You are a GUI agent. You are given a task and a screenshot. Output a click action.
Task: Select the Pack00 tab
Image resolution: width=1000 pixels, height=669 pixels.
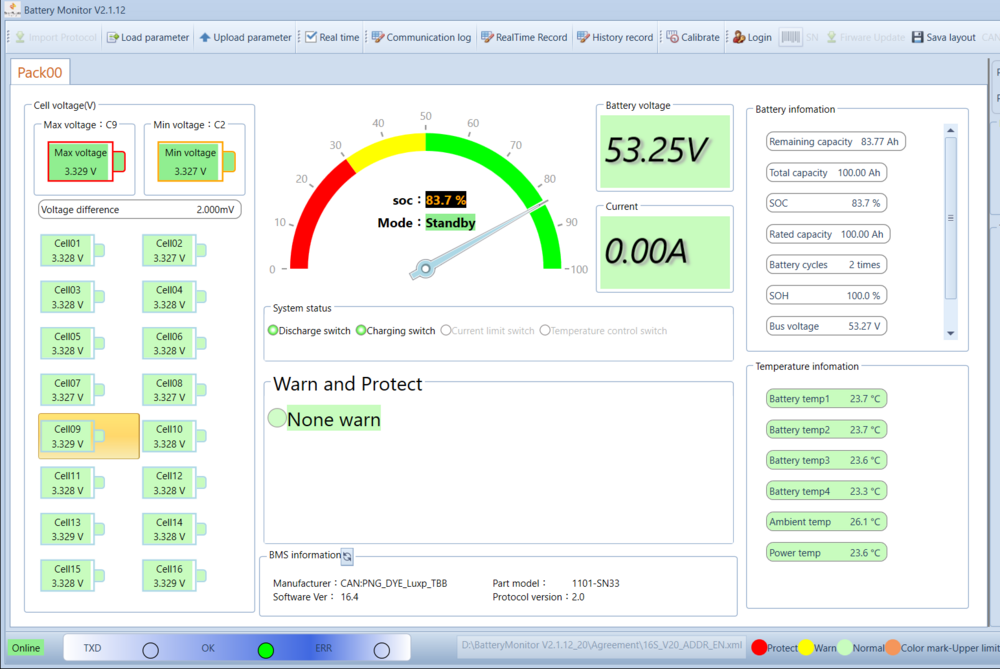point(40,72)
